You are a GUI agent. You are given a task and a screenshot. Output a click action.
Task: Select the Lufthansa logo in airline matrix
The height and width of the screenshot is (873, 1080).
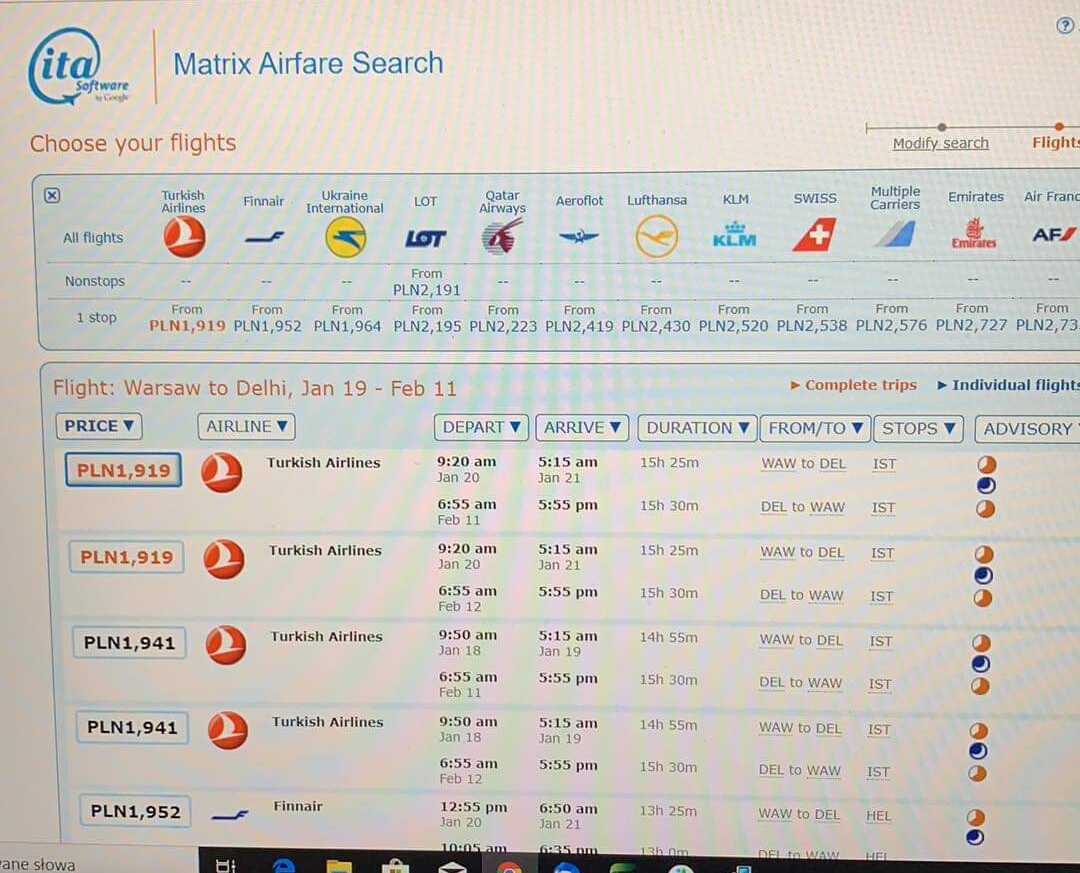(656, 236)
